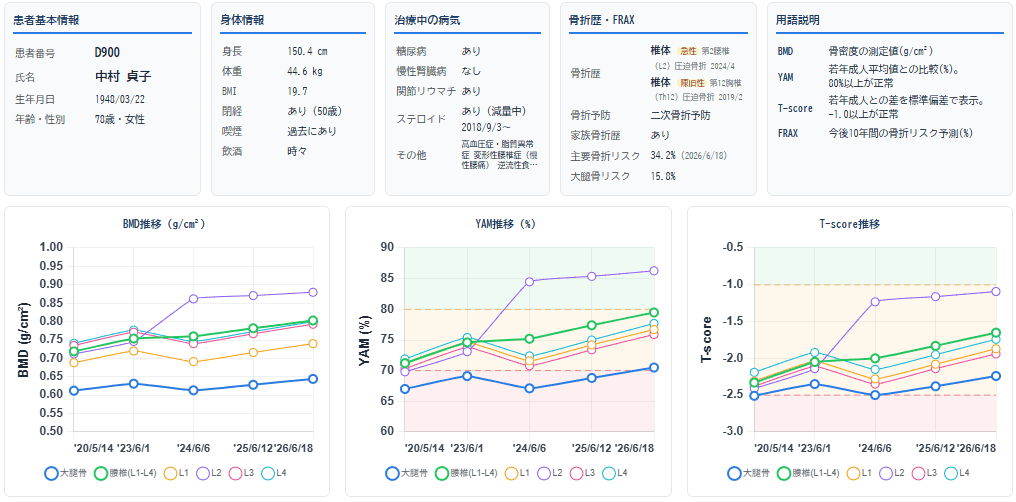This screenshot has height=502, width=1016.
Task: Click the 身体情報 card heading
Action: pyautogui.click(x=242, y=20)
